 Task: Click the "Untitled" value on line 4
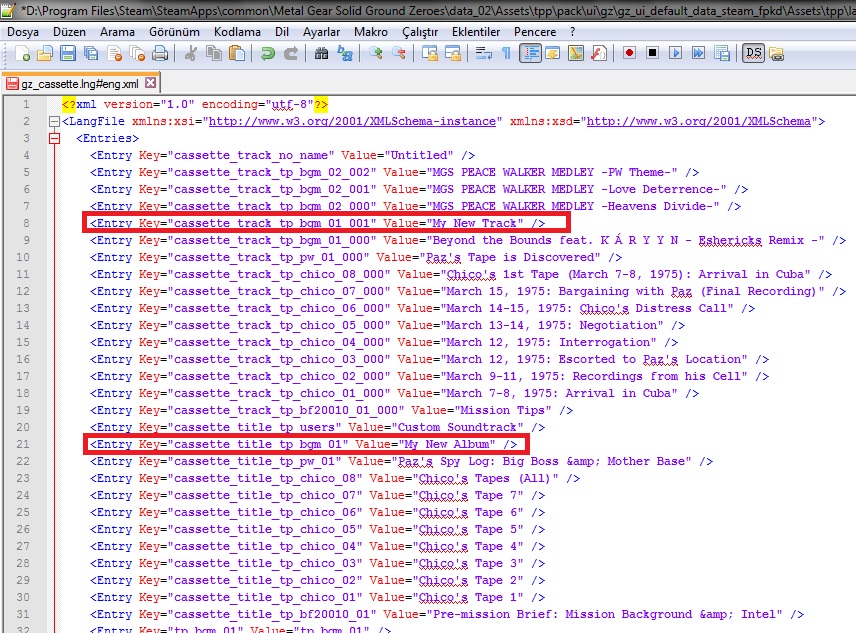point(419,155)
